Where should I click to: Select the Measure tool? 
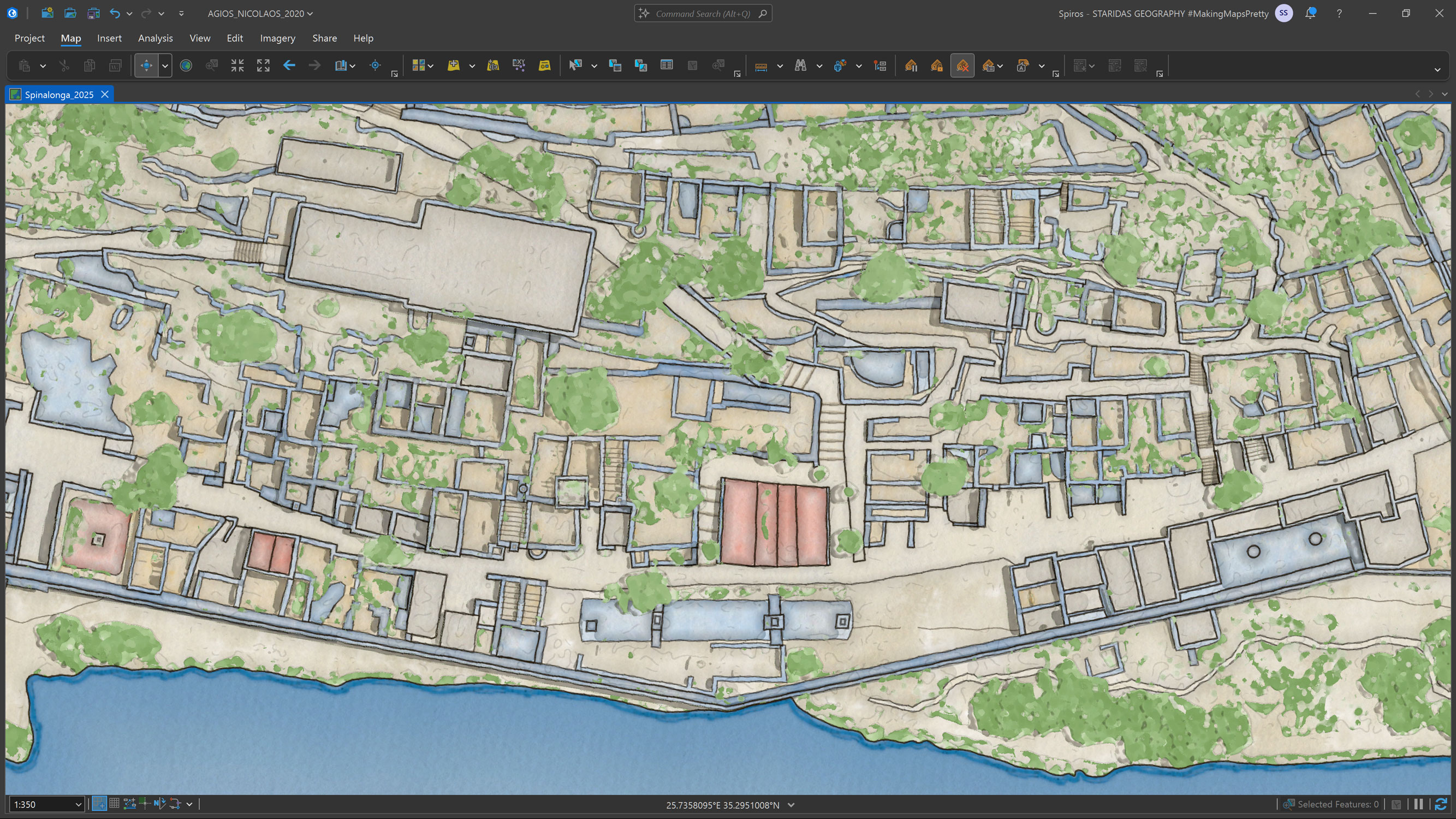click(x=760, y=65)
